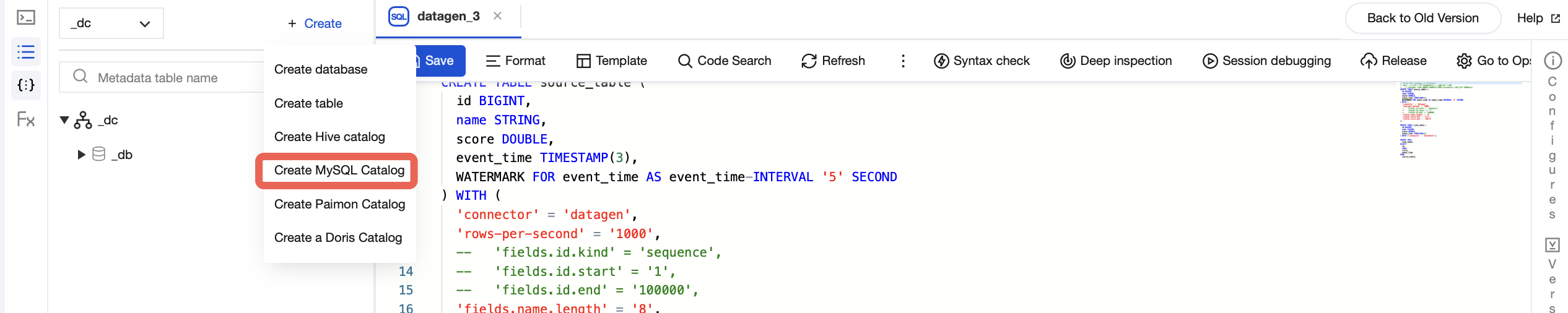Image resolution: width=1568 pixels, height=313 pixels.
Task: Click the _dc catalog network icon
Action: (x=83, y=120)
